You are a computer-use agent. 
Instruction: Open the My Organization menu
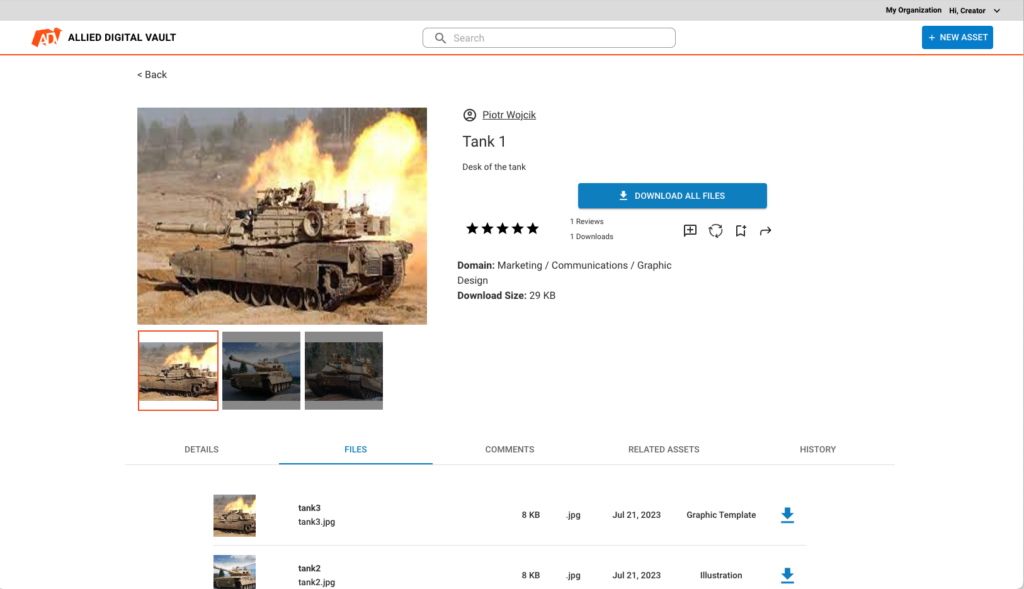click(913, 10)
